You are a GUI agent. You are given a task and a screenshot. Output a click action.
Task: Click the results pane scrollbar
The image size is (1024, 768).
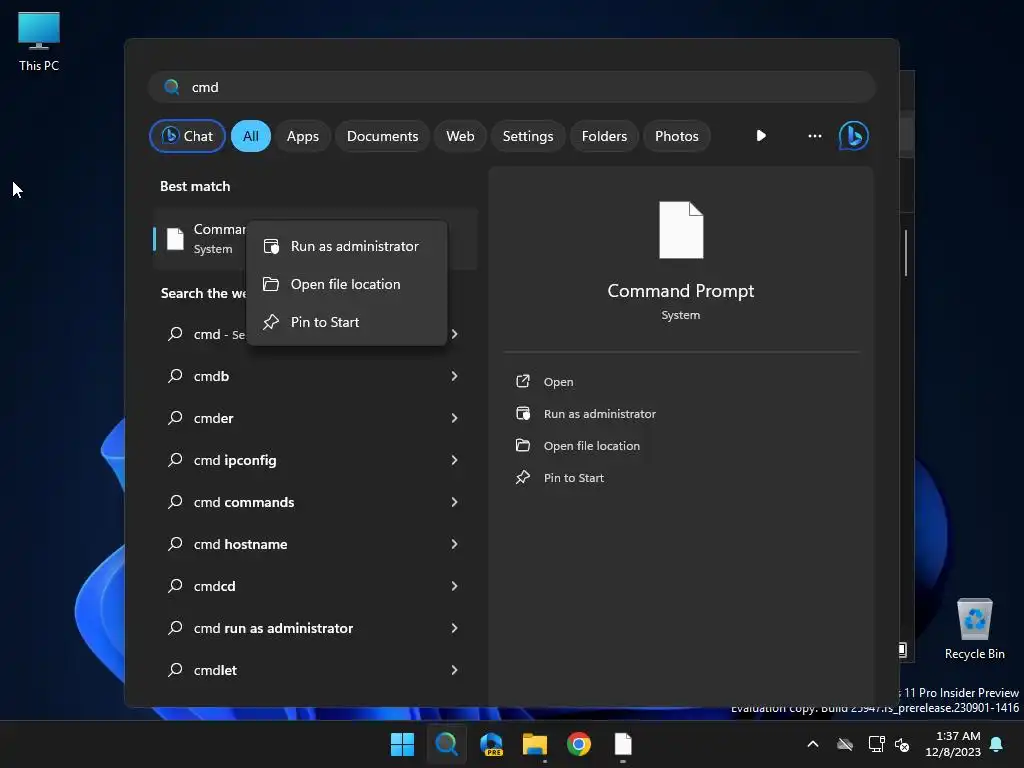906,253
